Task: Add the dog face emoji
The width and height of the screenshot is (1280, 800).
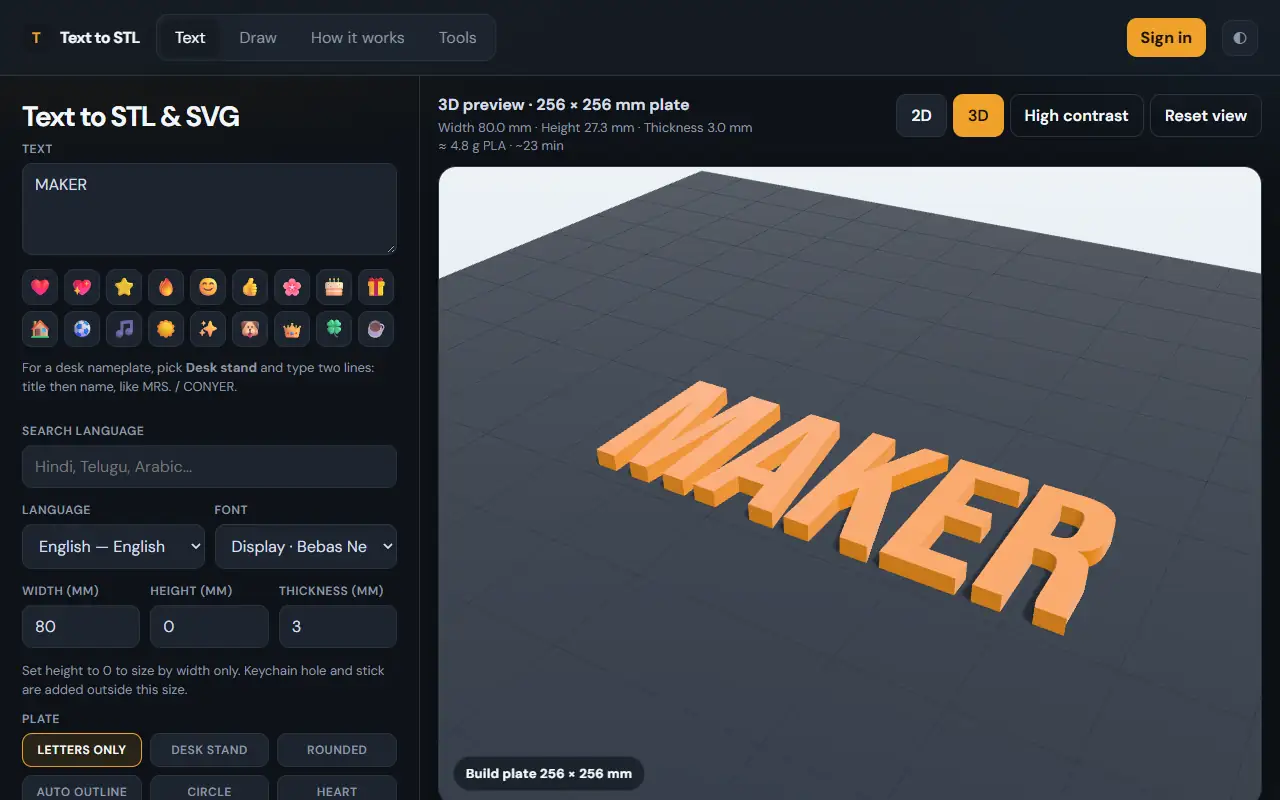Action: [x=250, y=329]
